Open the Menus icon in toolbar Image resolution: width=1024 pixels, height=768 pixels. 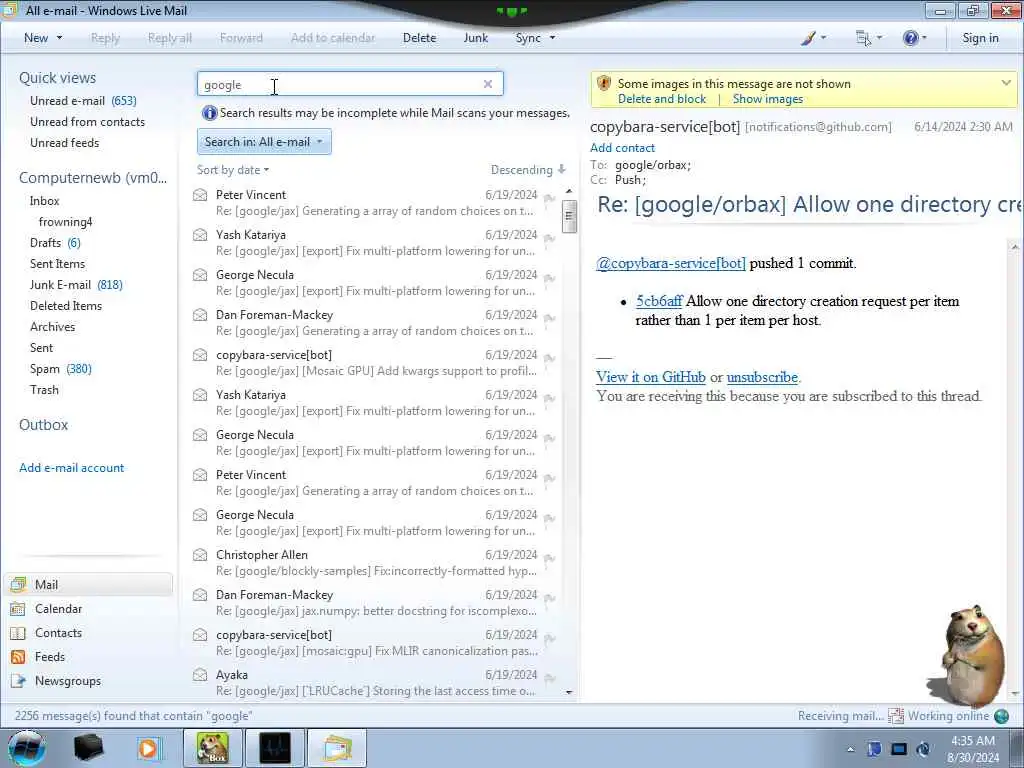tap(863, 38)
